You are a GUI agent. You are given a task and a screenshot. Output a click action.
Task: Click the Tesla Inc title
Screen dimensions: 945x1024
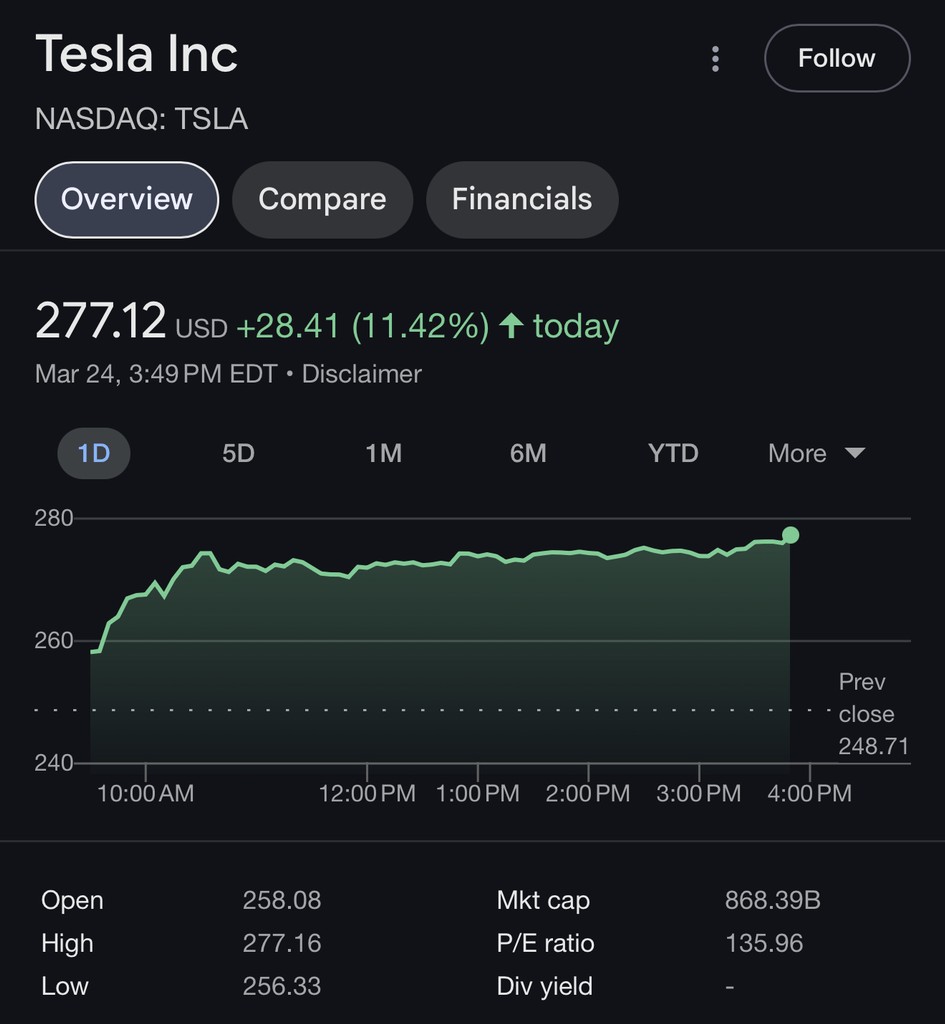click(137, 53)
